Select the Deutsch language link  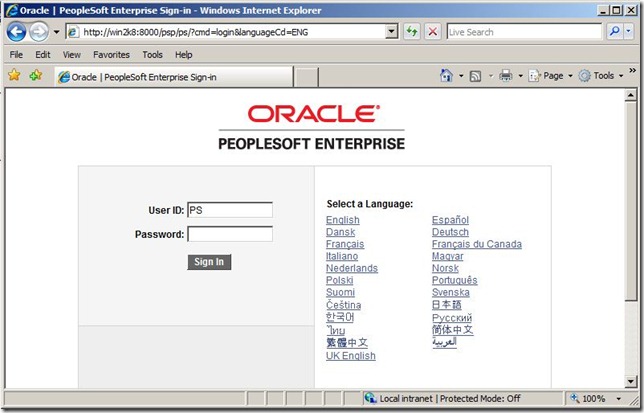pos(450,232)
